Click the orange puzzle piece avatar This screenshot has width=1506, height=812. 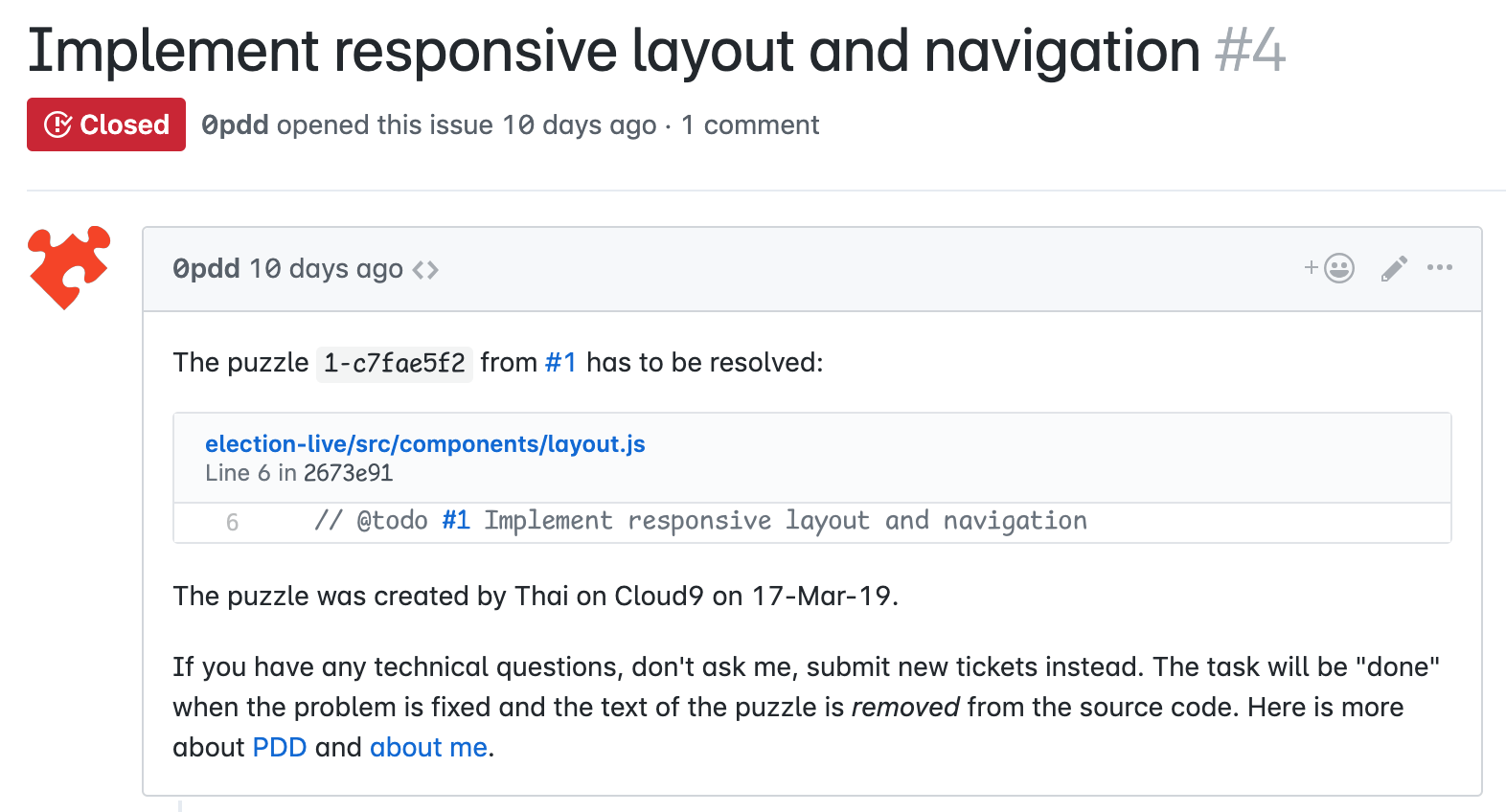[x=69, y=267]
